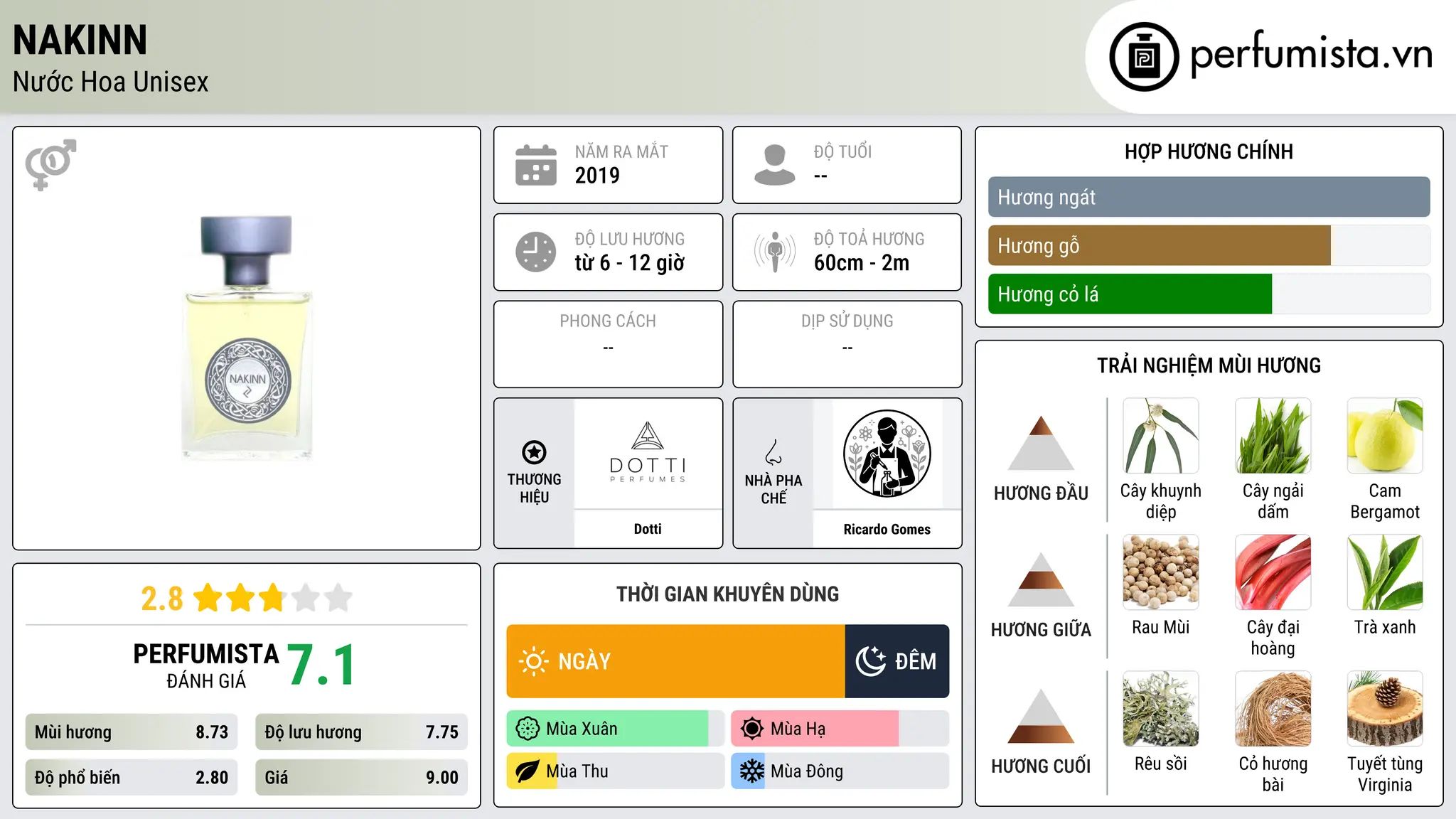The image size is (1456, 819).
Task: Open the Rau Mùi note image
Action: 1161,572
